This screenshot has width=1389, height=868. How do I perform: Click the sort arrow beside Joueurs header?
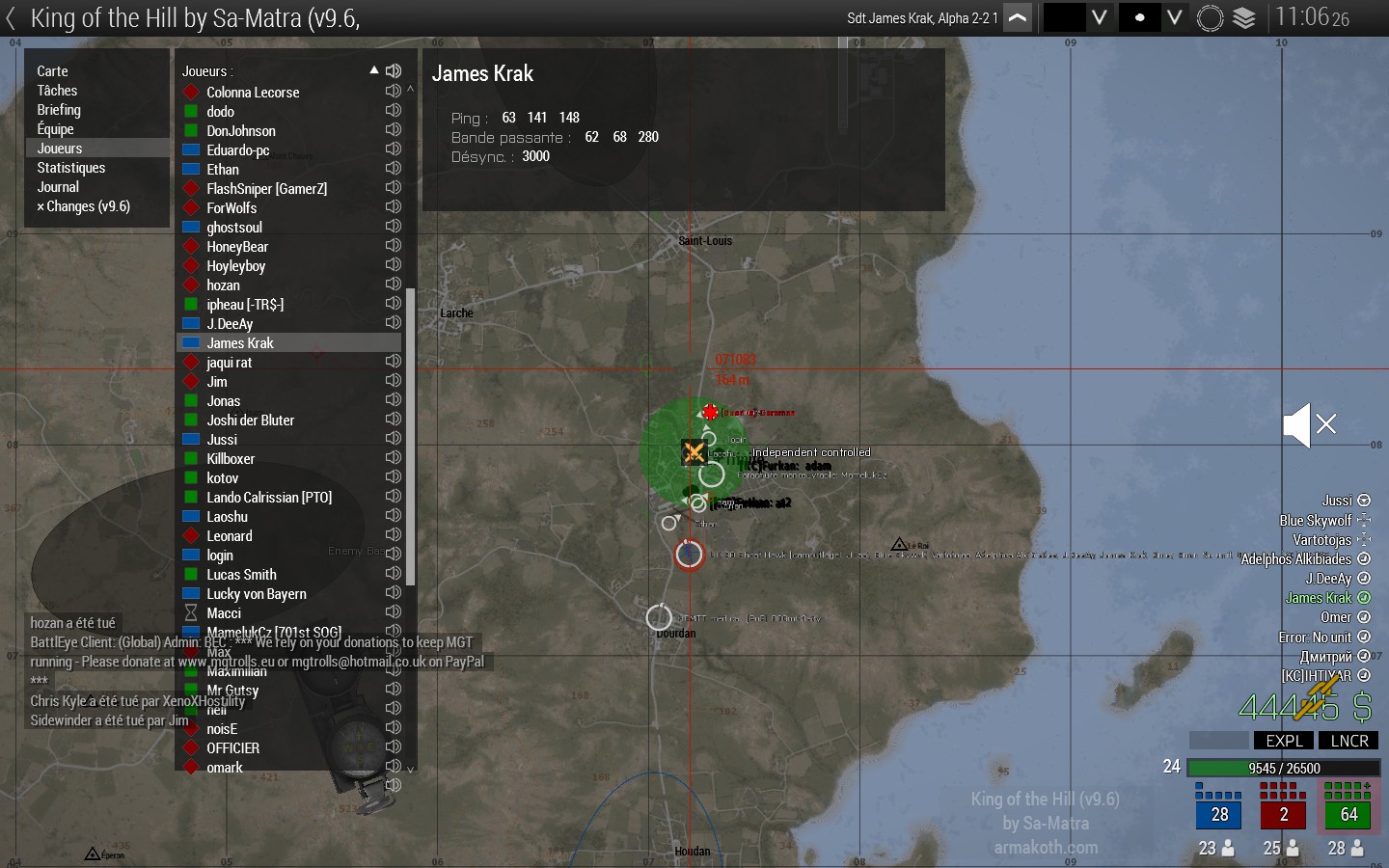[374, 70]
